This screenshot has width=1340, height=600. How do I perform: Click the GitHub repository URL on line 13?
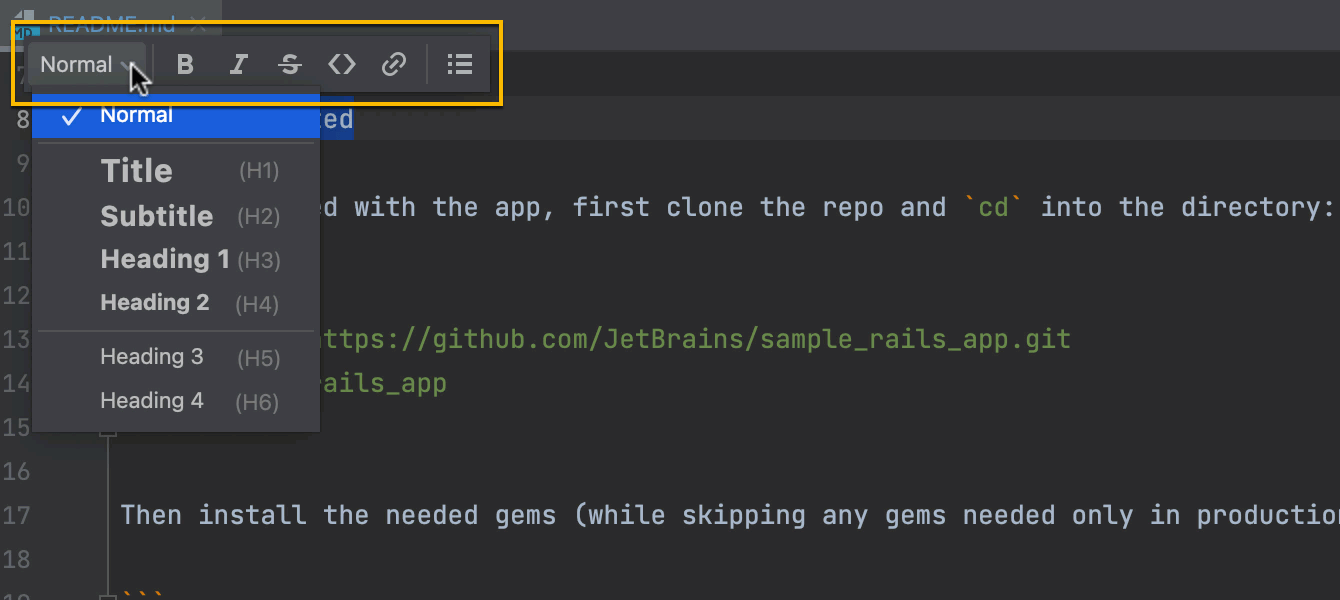click(x=690, y=339)
